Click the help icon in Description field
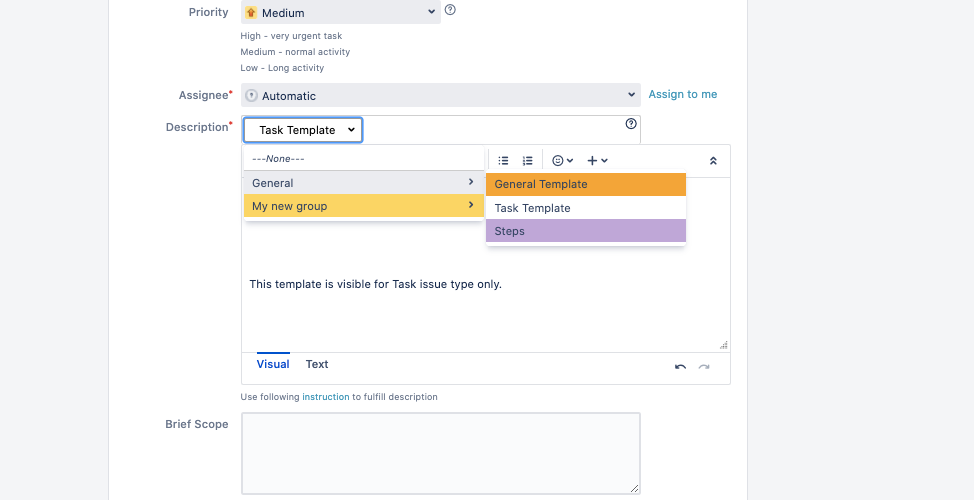The width and height of the screenshot is (974, 500). coord(631,124)
